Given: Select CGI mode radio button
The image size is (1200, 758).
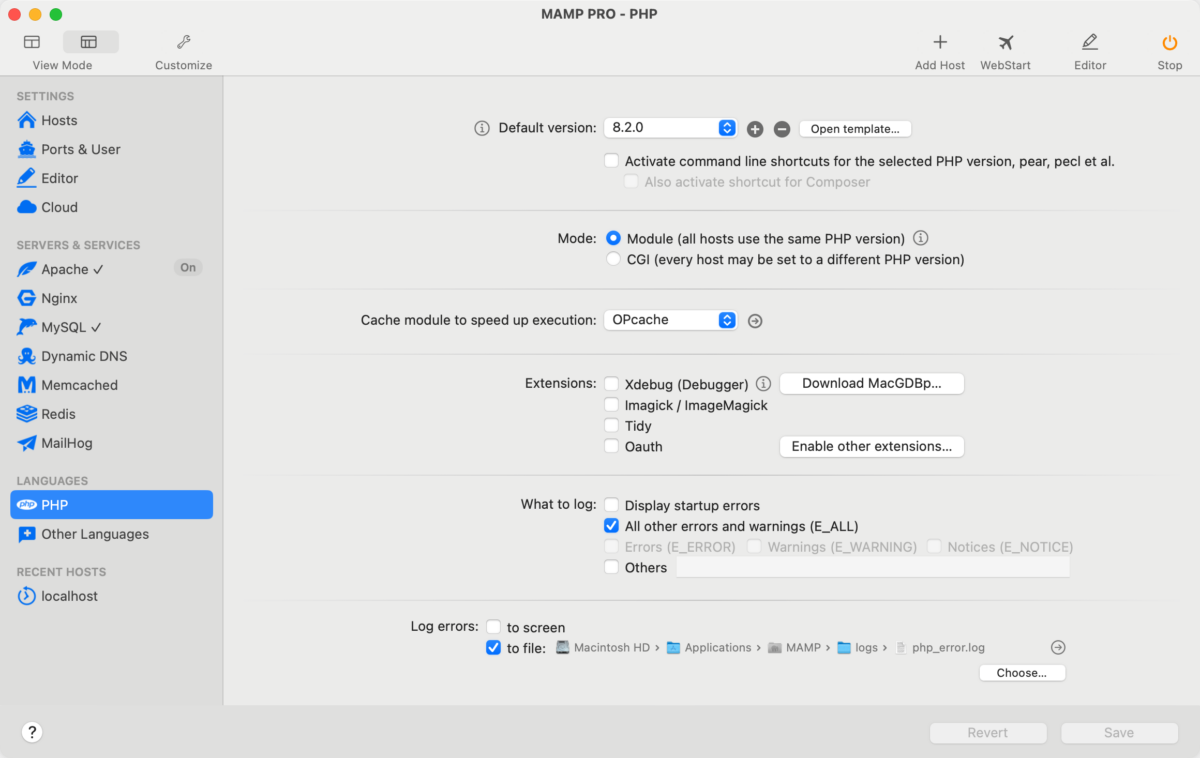Looking at the screenshot, I should [614, 259].
